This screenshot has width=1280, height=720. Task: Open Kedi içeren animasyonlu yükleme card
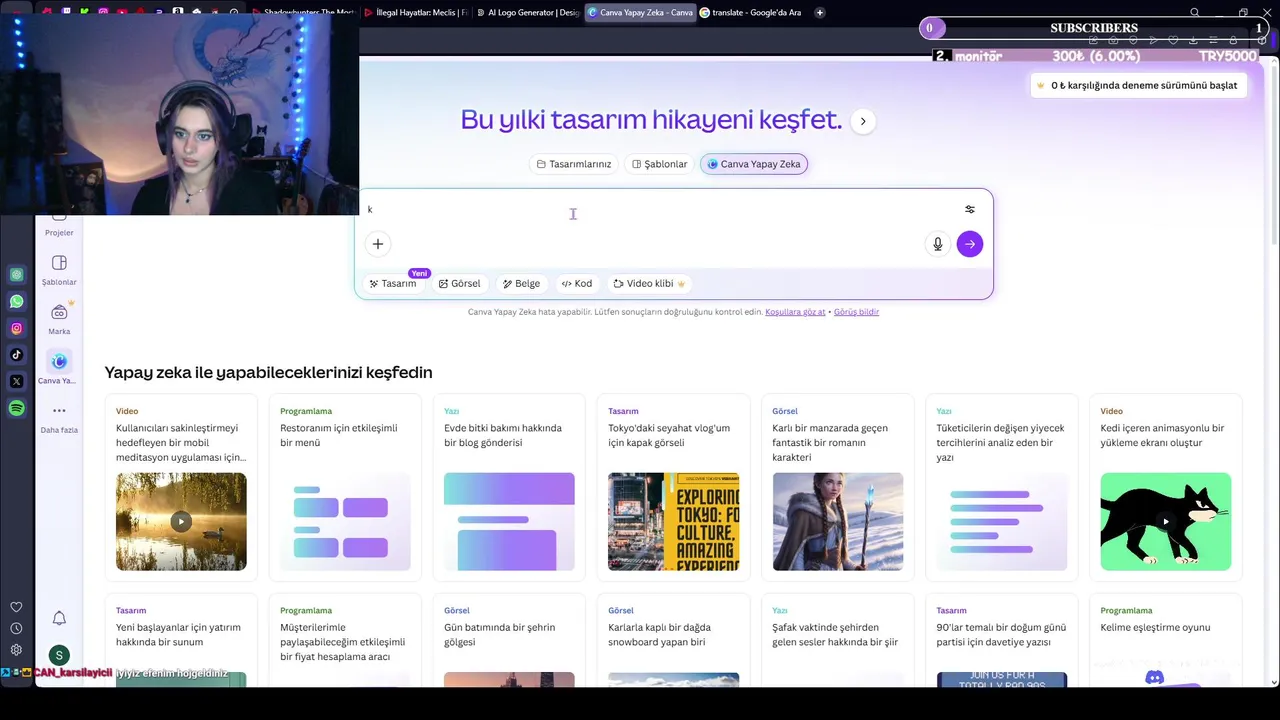[1166, 488]
